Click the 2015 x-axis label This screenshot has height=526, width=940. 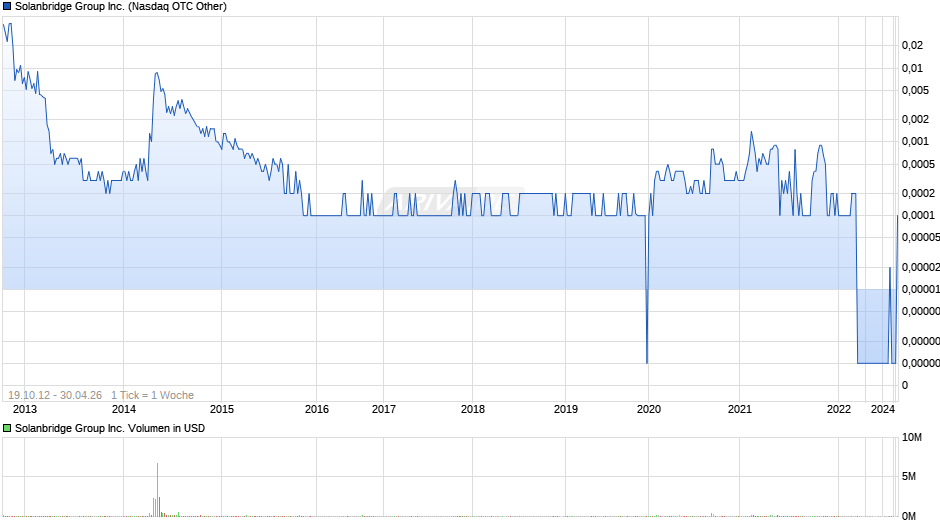[x=222, y=409]
